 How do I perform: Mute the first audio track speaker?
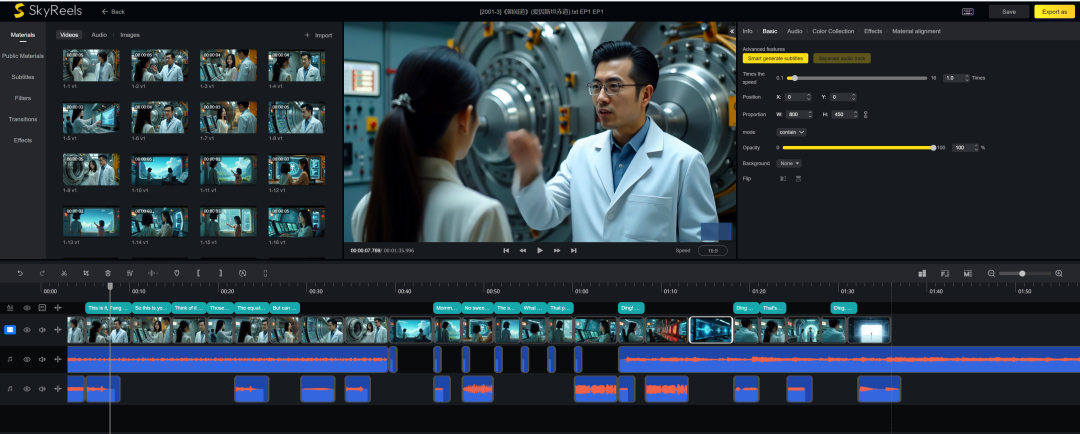click(42, 358)
